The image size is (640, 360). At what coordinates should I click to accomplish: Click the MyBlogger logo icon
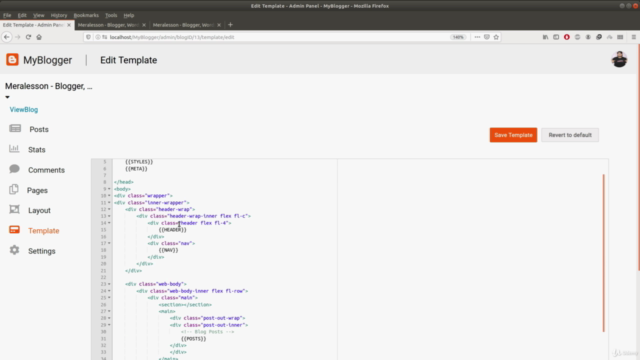coord(12,60)
